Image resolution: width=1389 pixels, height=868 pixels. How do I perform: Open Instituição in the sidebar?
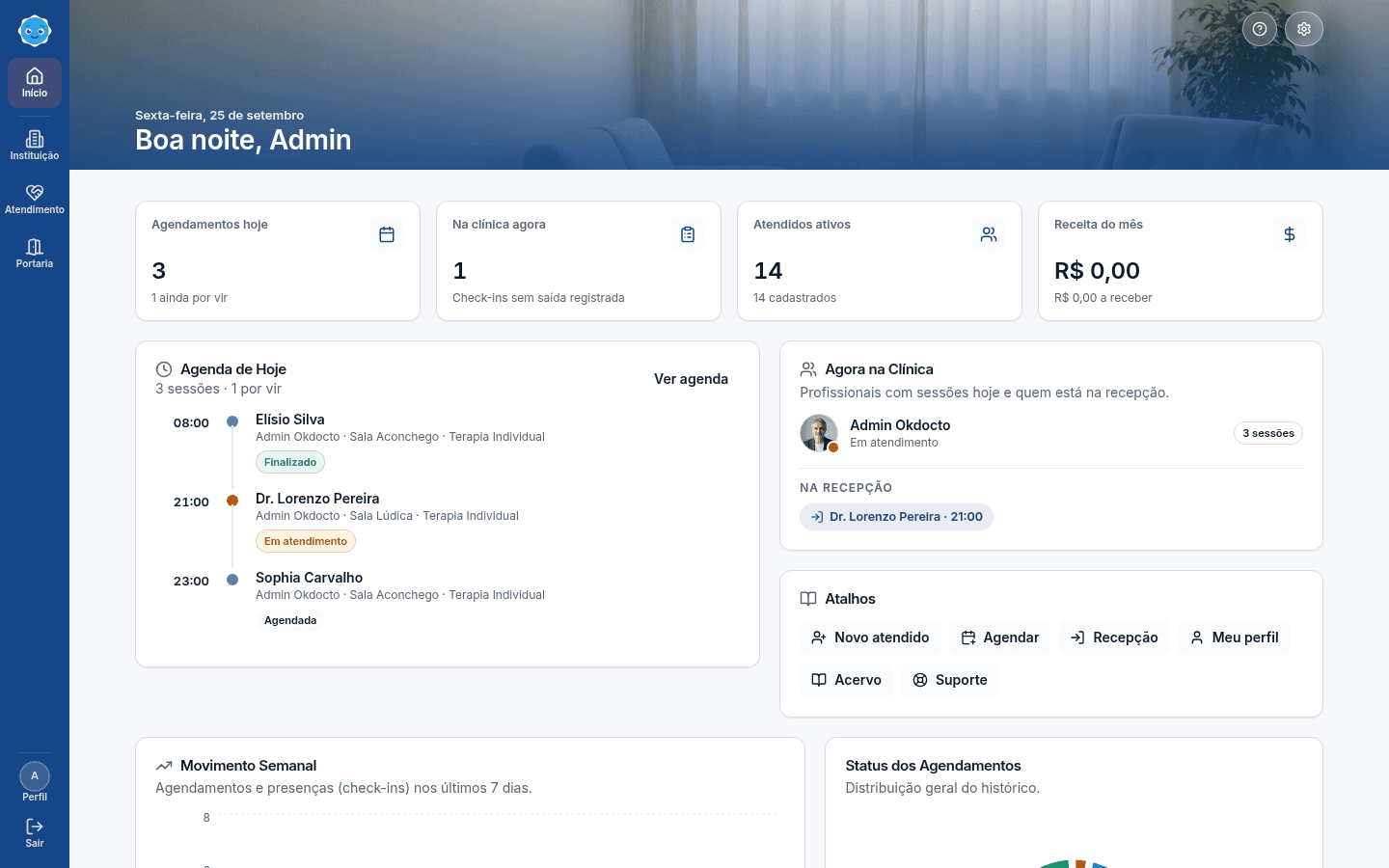point(35,146)
